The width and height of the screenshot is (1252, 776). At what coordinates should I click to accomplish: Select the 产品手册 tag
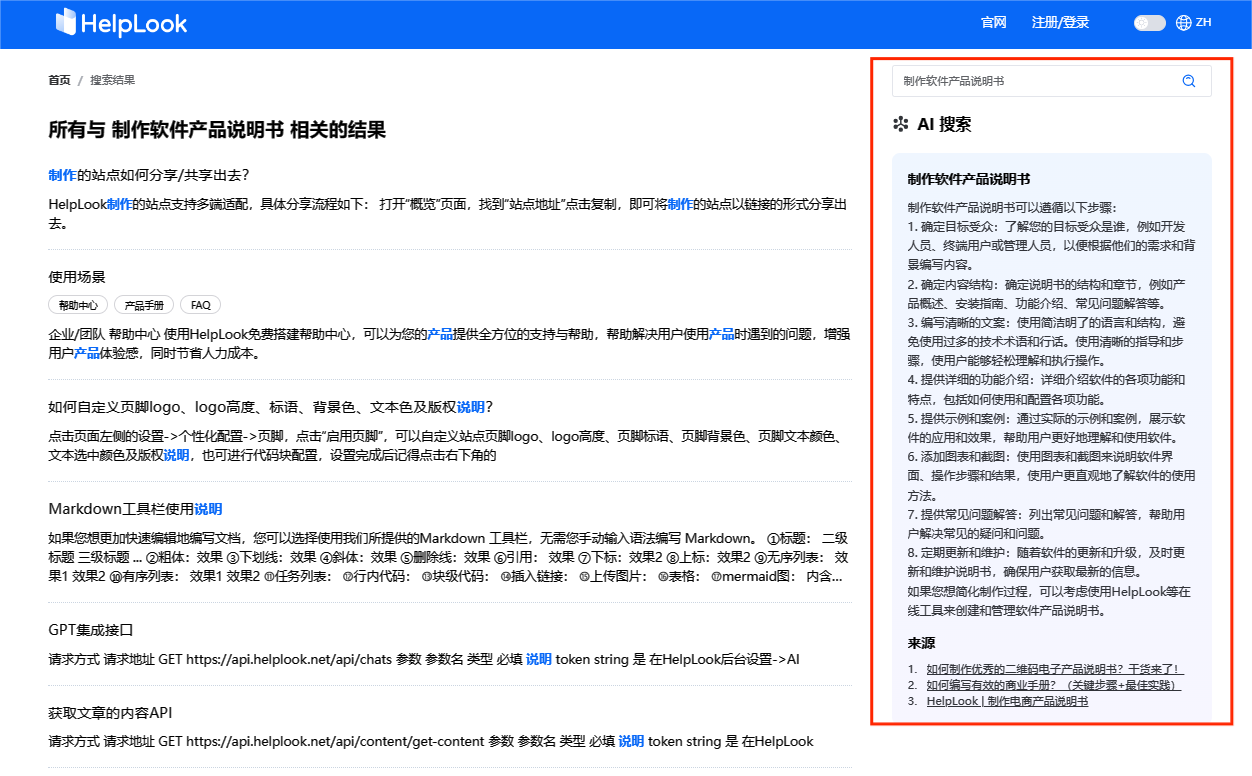coord(144,305)
